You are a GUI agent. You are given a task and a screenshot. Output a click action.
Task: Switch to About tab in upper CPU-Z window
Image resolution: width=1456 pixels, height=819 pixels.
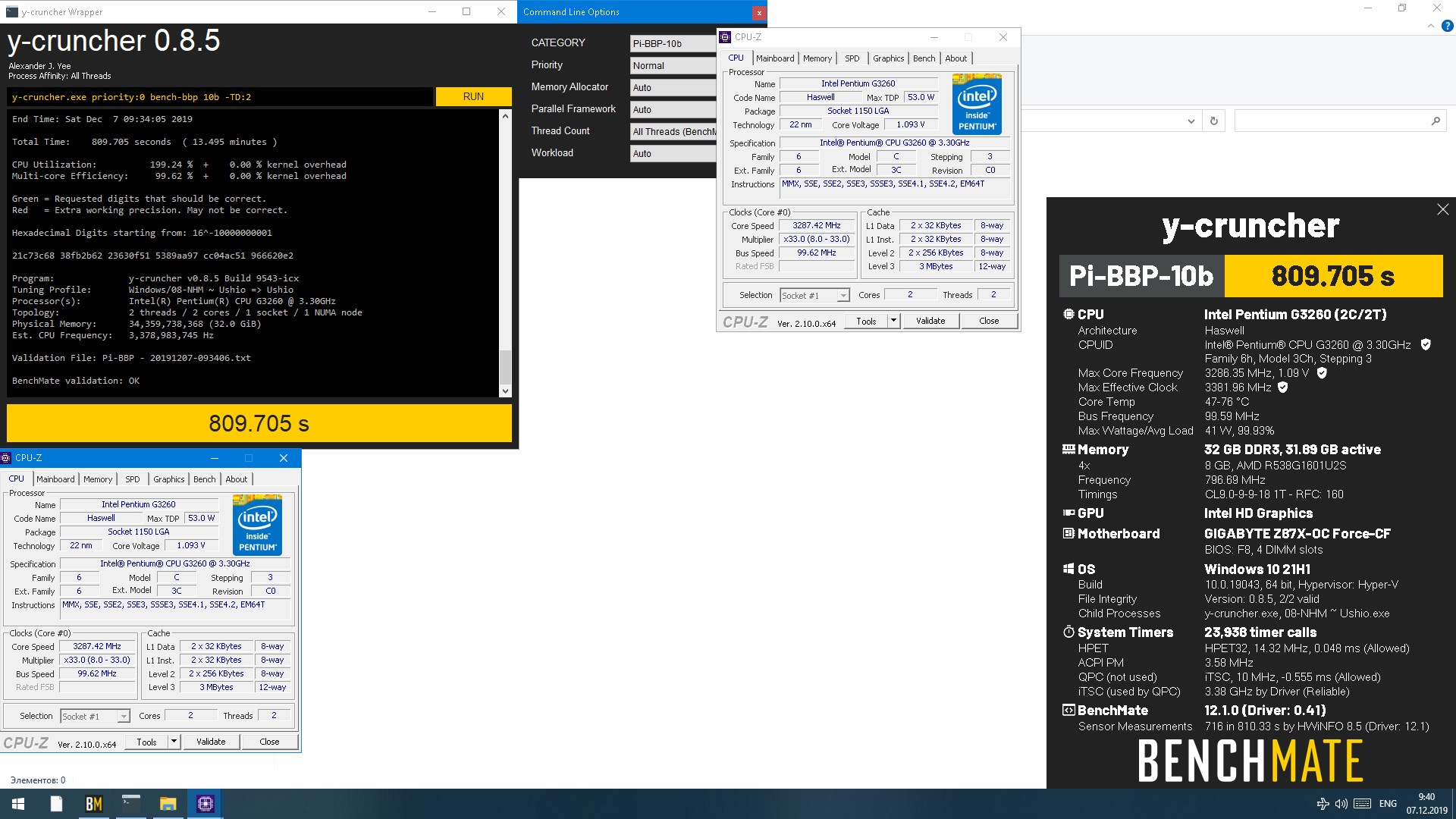(x=955, y=58)
